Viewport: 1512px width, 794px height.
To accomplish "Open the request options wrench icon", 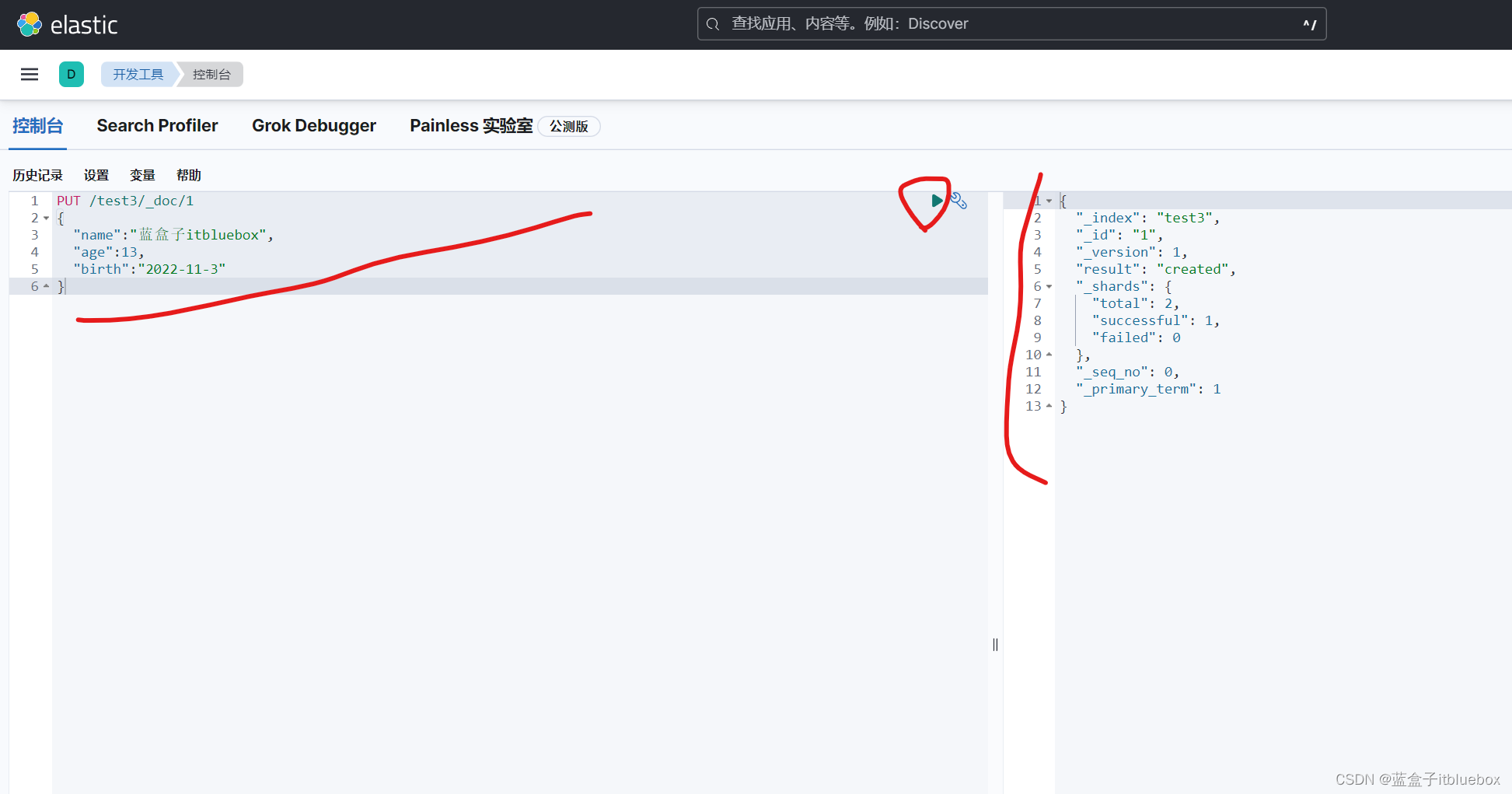I will [x=959, y=201].
